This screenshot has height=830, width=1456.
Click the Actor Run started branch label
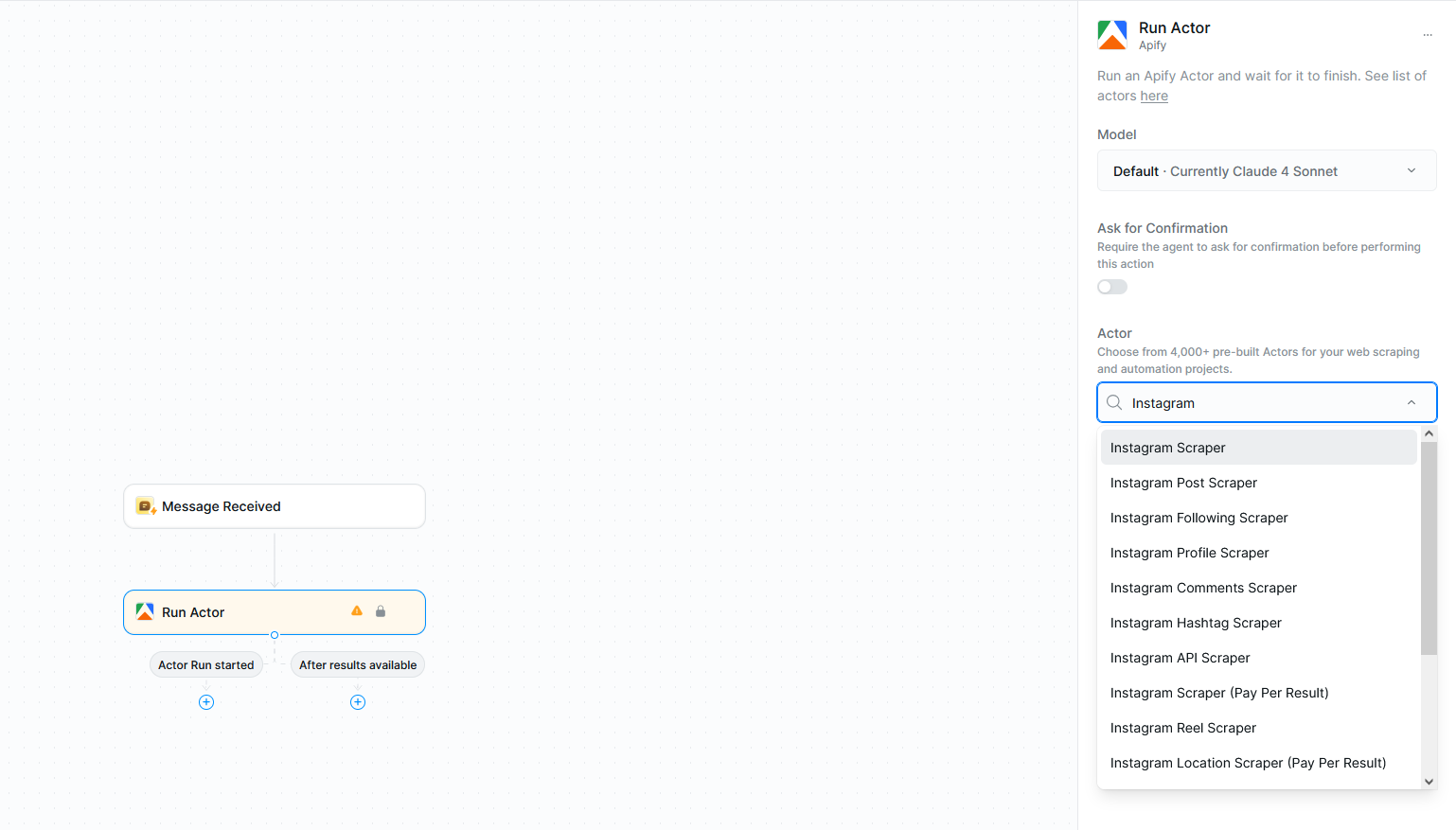205,664
